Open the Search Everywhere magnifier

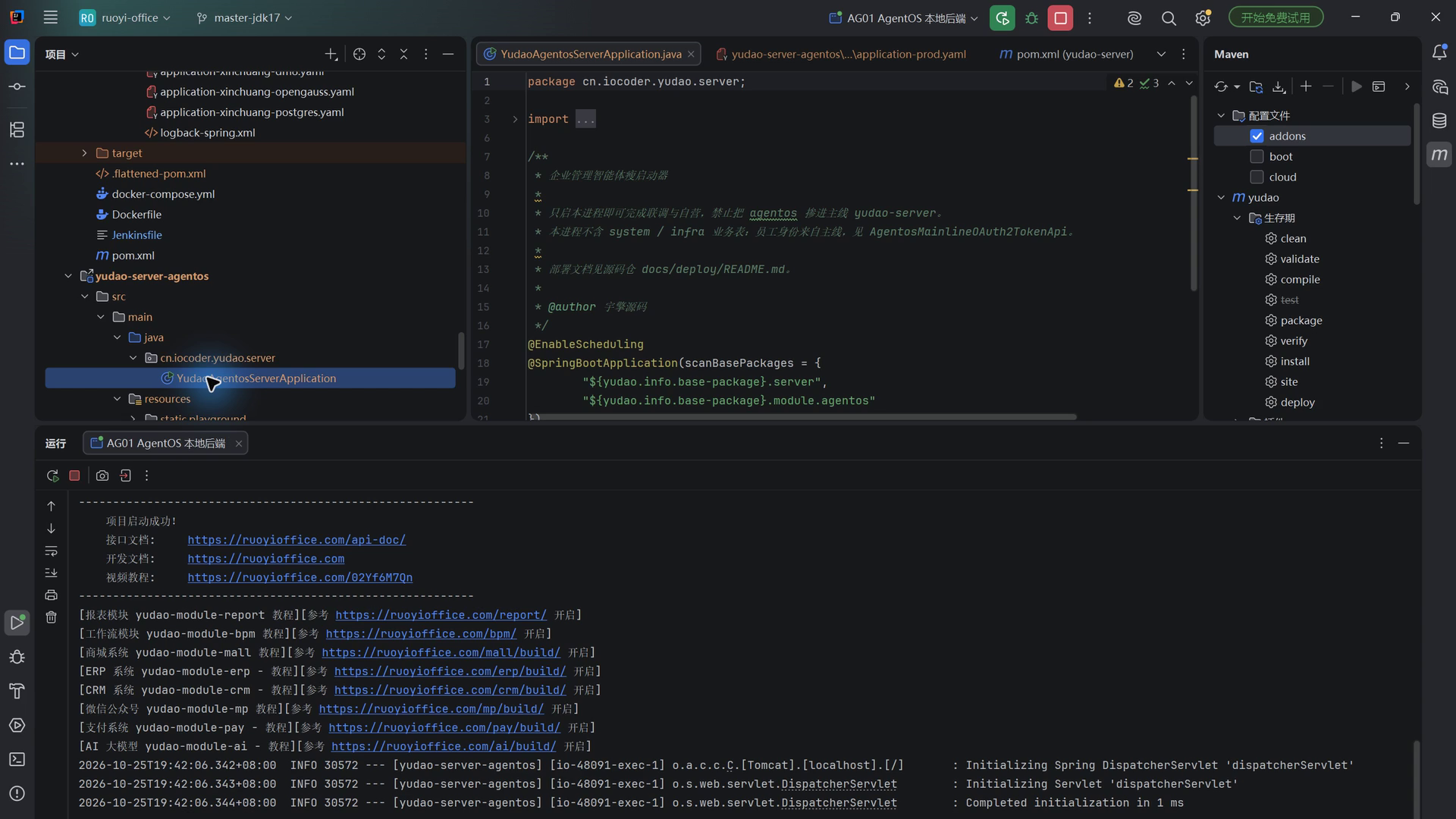click(x=1169, y=17)
